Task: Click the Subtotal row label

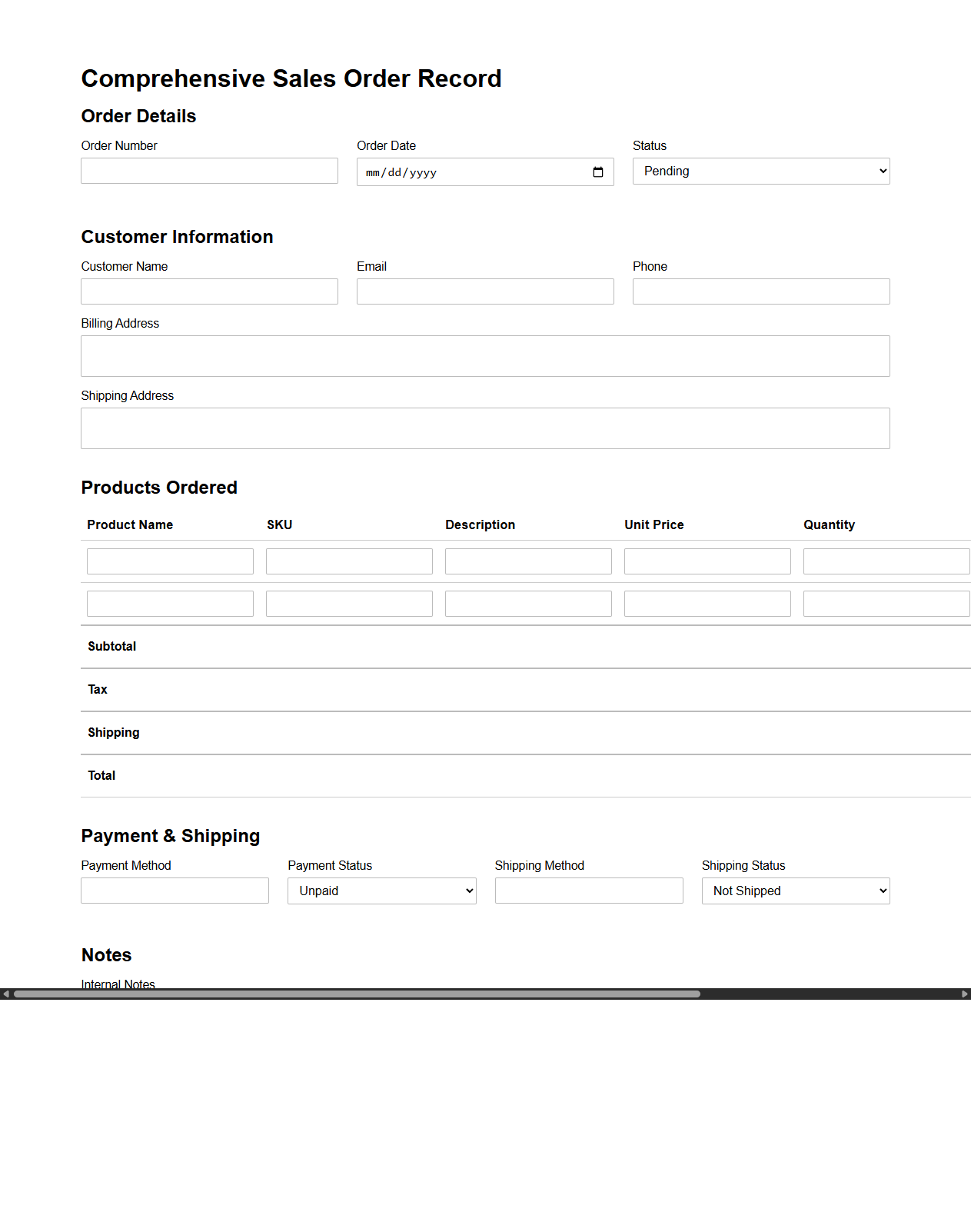Action: pyautogui.click(x=112, y=647)
